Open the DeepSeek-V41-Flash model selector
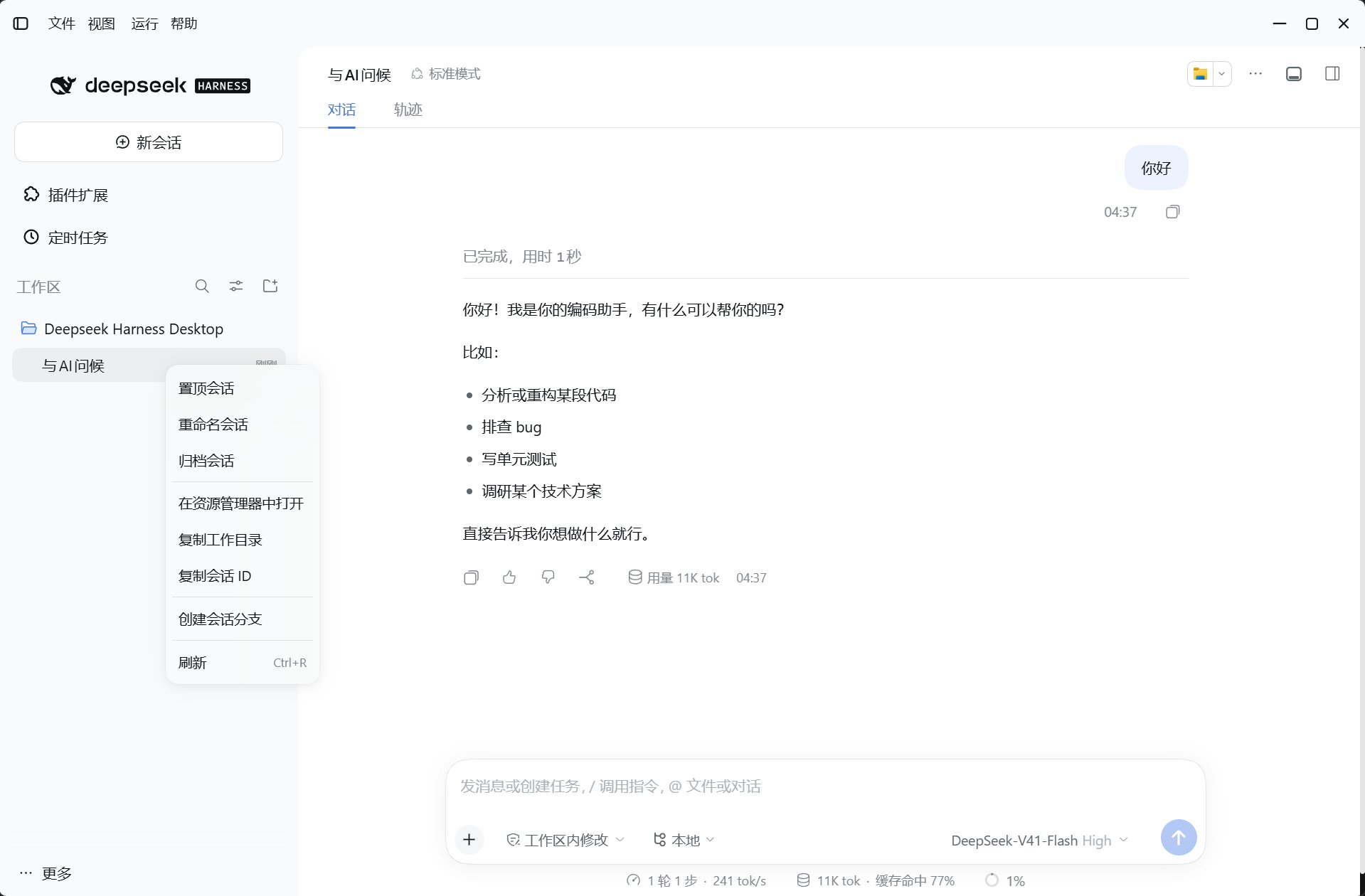The image size is (1365, 896). coord(1039,841)
